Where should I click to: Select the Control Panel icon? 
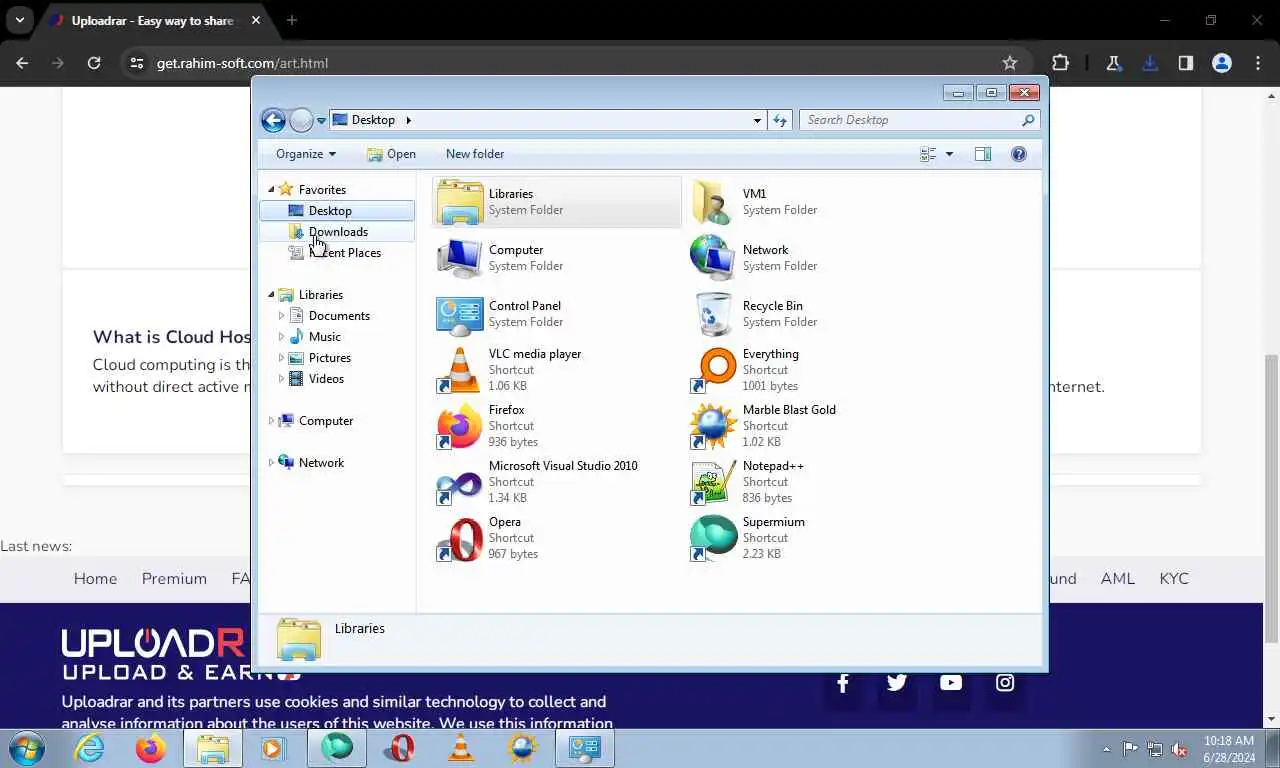point(460,314)
